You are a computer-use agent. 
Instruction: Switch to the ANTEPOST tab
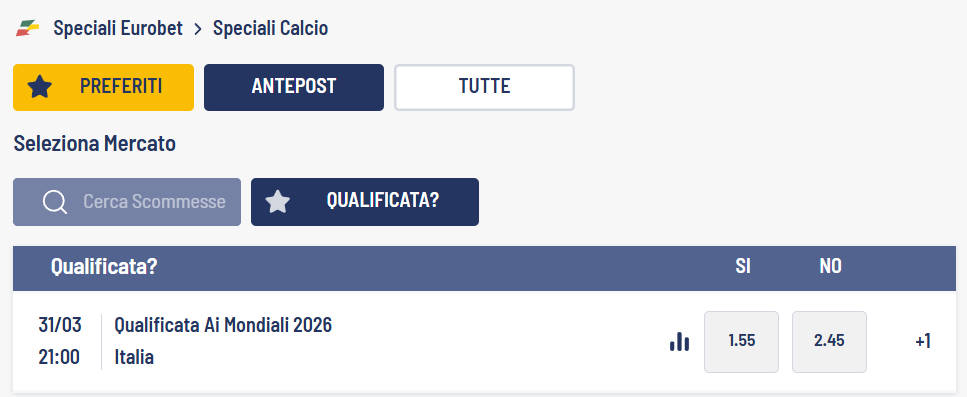pos(294,88)
